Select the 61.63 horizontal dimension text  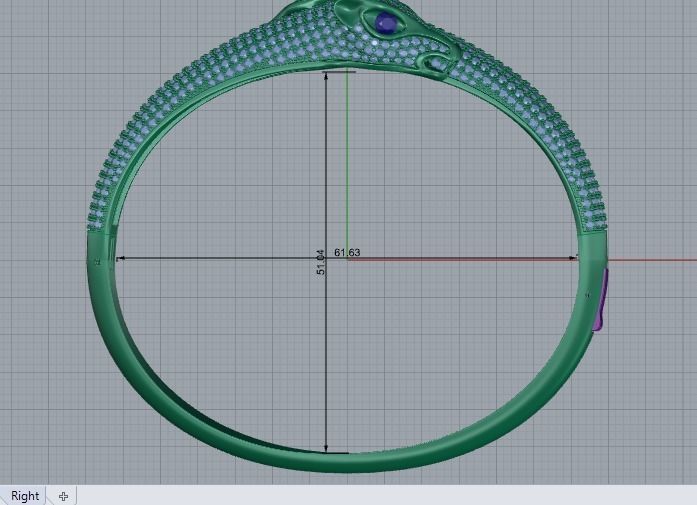tap(347, 252)
